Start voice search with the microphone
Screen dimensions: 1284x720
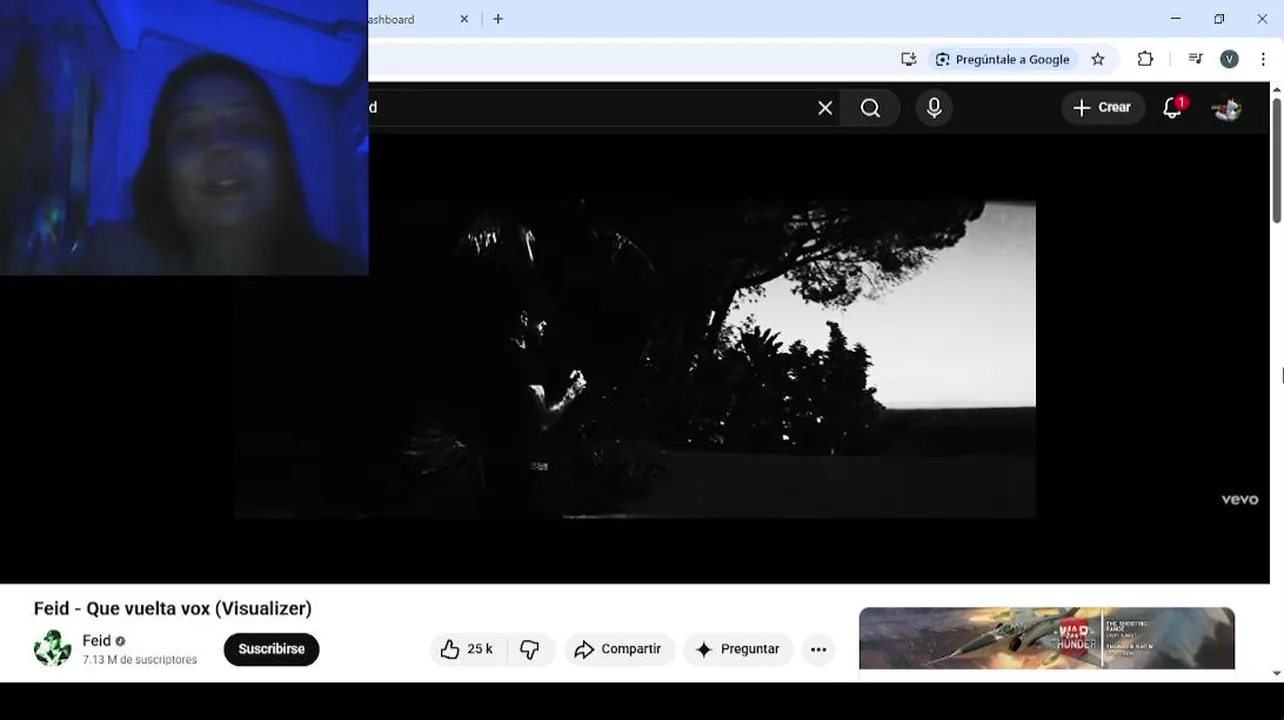point(934,108)
